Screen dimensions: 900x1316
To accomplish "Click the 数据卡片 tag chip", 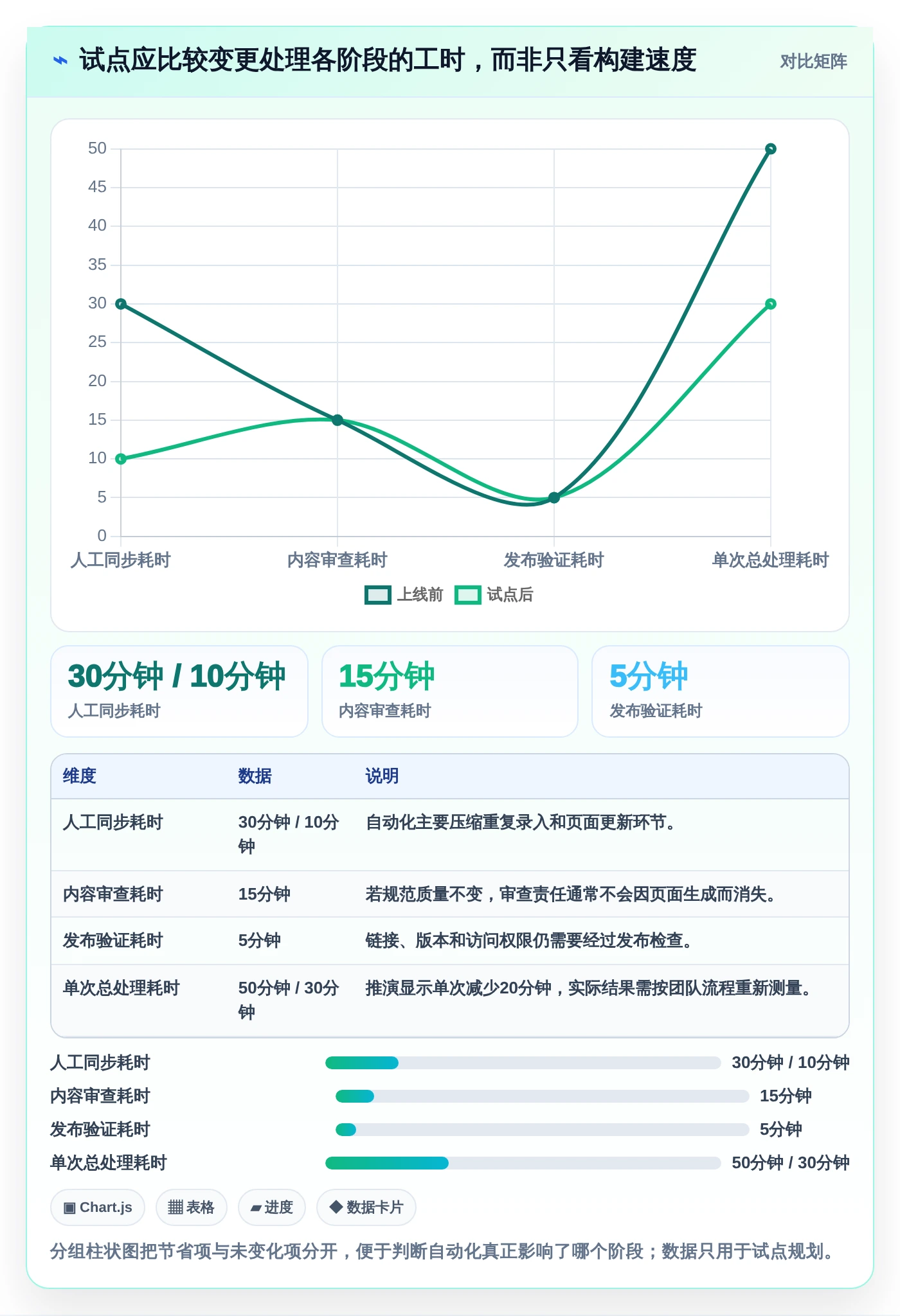I will [x=366, y=1207].
